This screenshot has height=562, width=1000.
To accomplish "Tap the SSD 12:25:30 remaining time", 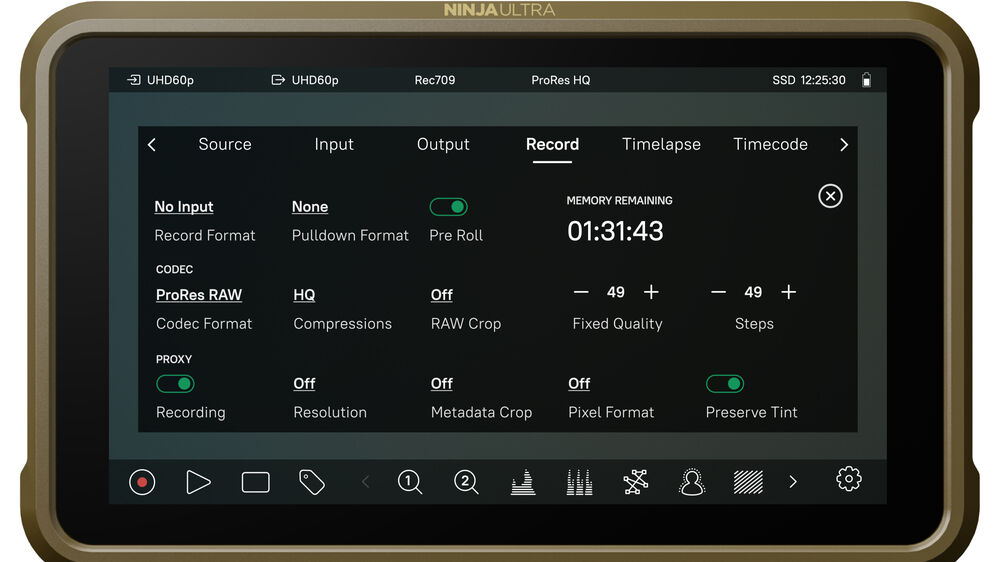I will [809, 80].
